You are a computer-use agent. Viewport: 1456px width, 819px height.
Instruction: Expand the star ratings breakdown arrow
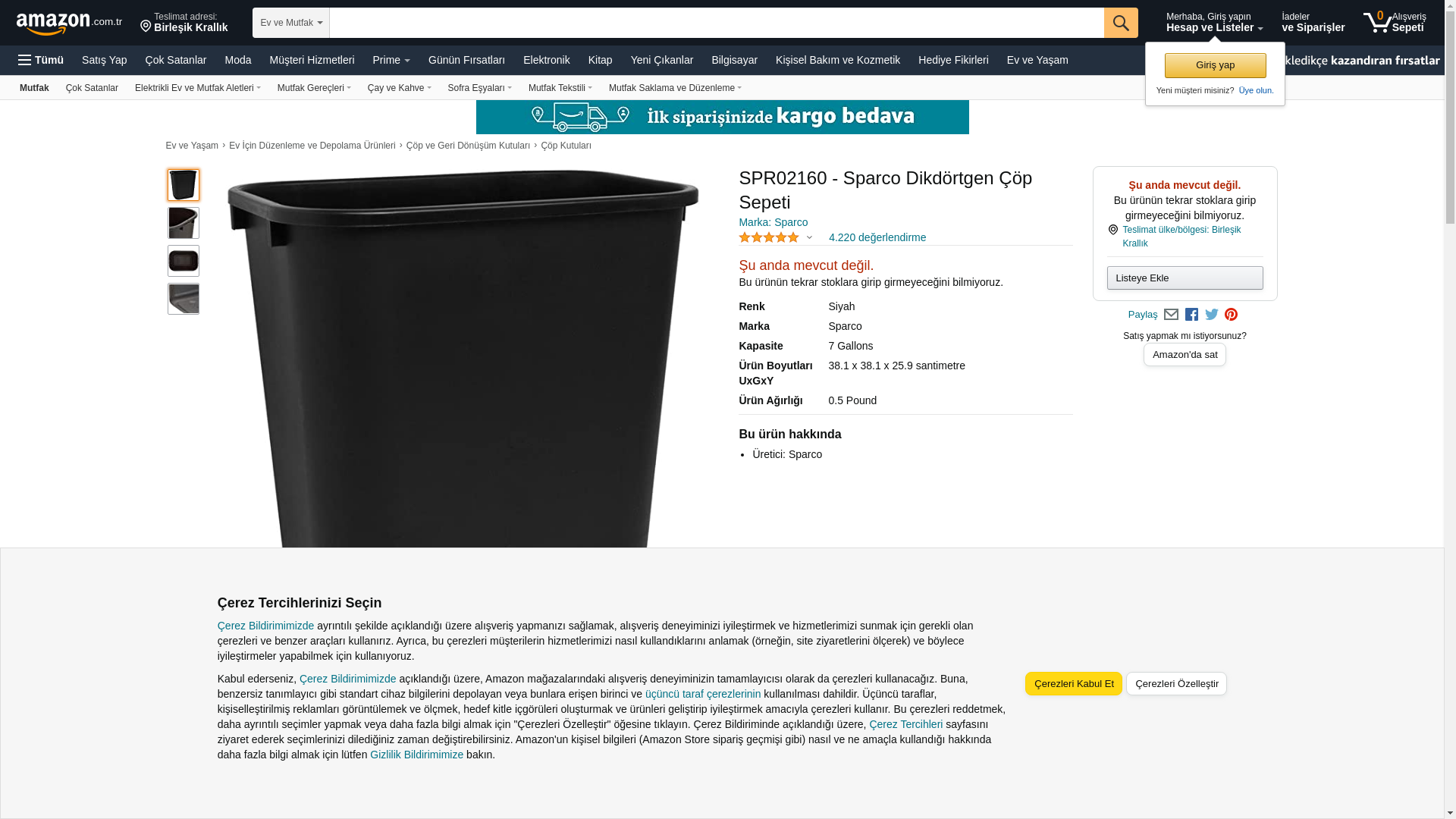(x=809, y=238)
